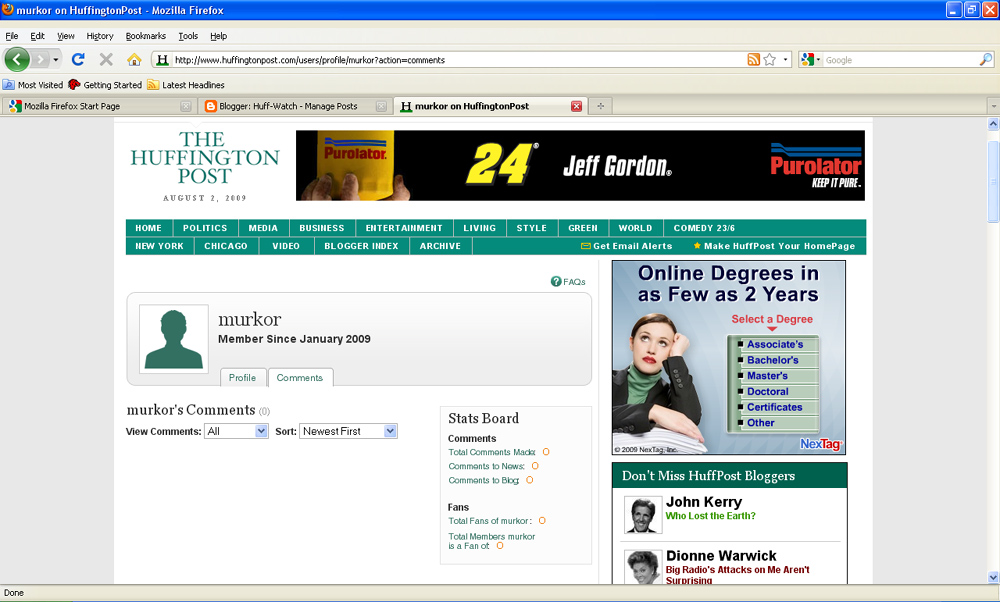Open the address bar history dropdown
This screenshot has height=602, width=1000.
(785, 60)
